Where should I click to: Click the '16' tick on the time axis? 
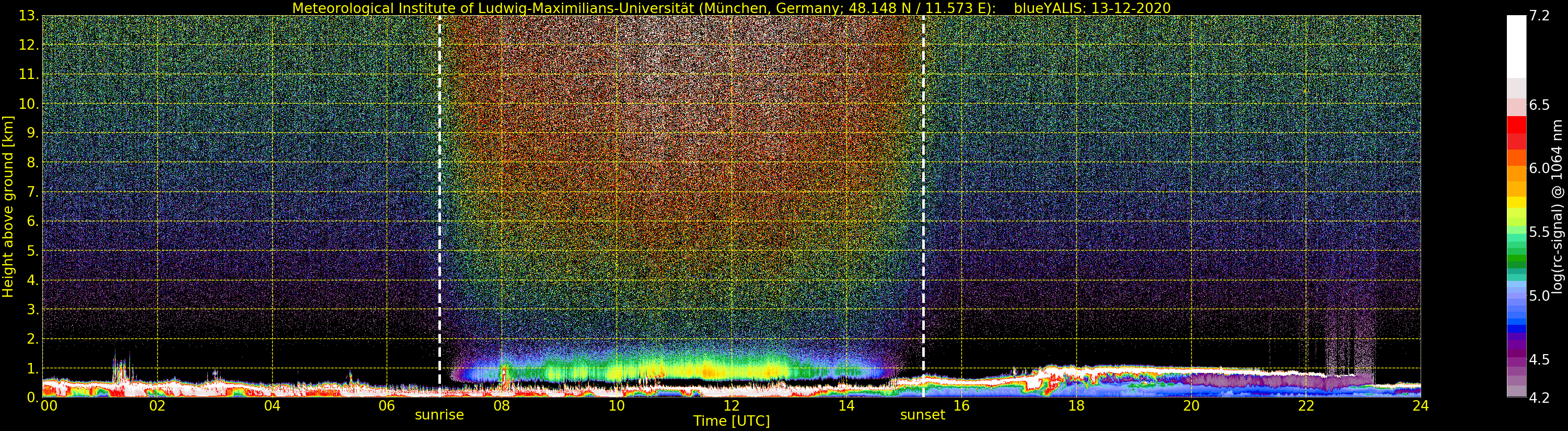point(961,405)
